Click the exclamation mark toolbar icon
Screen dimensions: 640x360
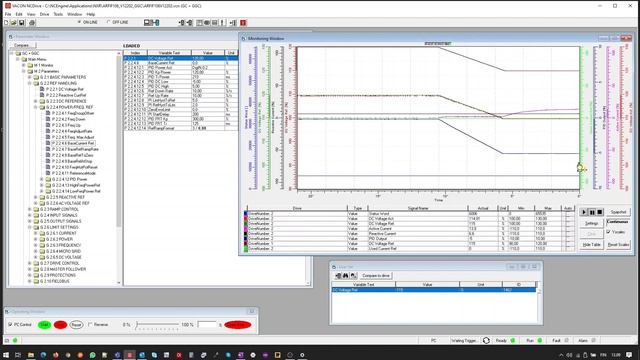click(x=223, y=23)
